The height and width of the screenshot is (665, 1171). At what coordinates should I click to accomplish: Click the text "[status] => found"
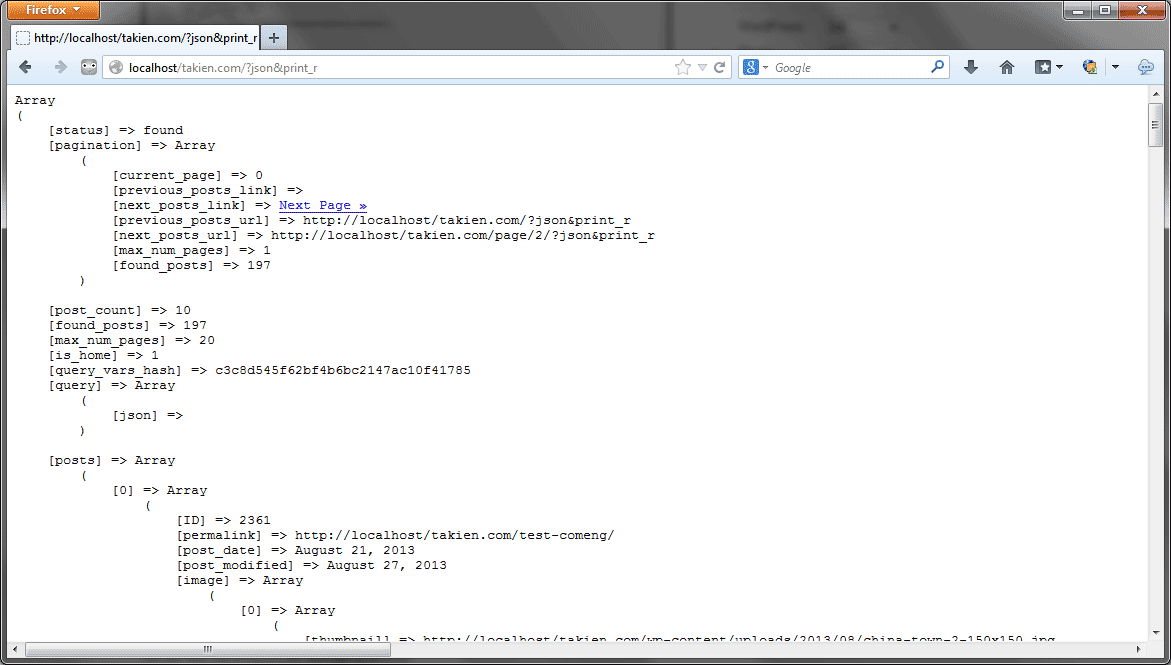click(116, 130)
